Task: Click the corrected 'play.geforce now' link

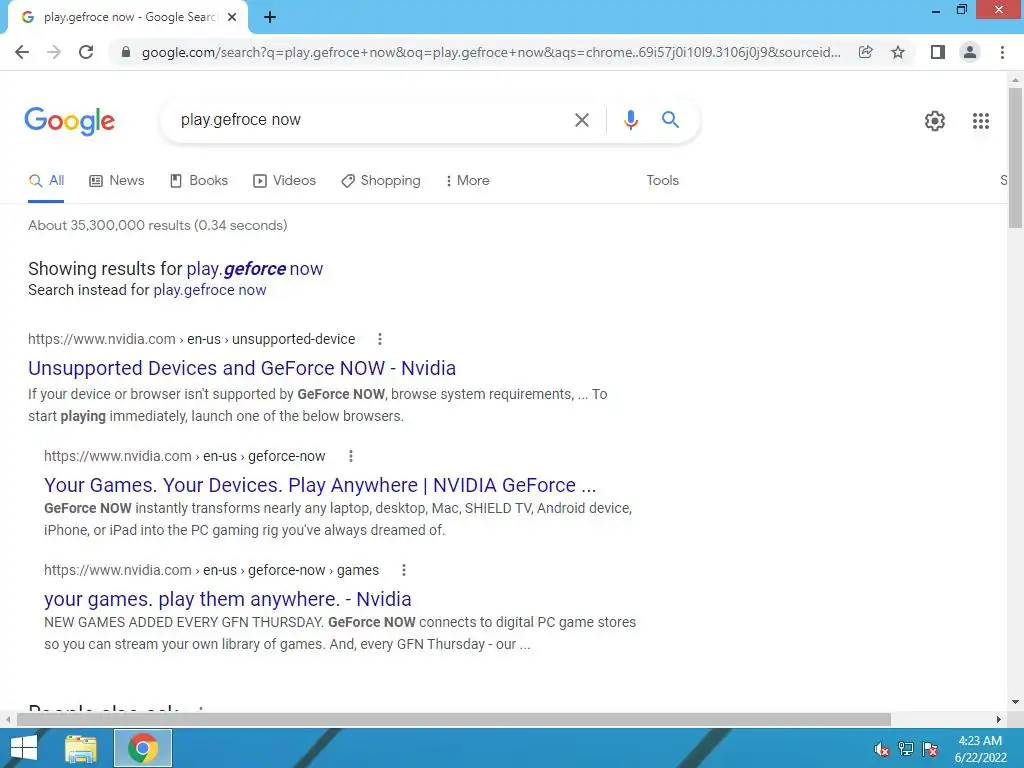Action: click(255, 269)
